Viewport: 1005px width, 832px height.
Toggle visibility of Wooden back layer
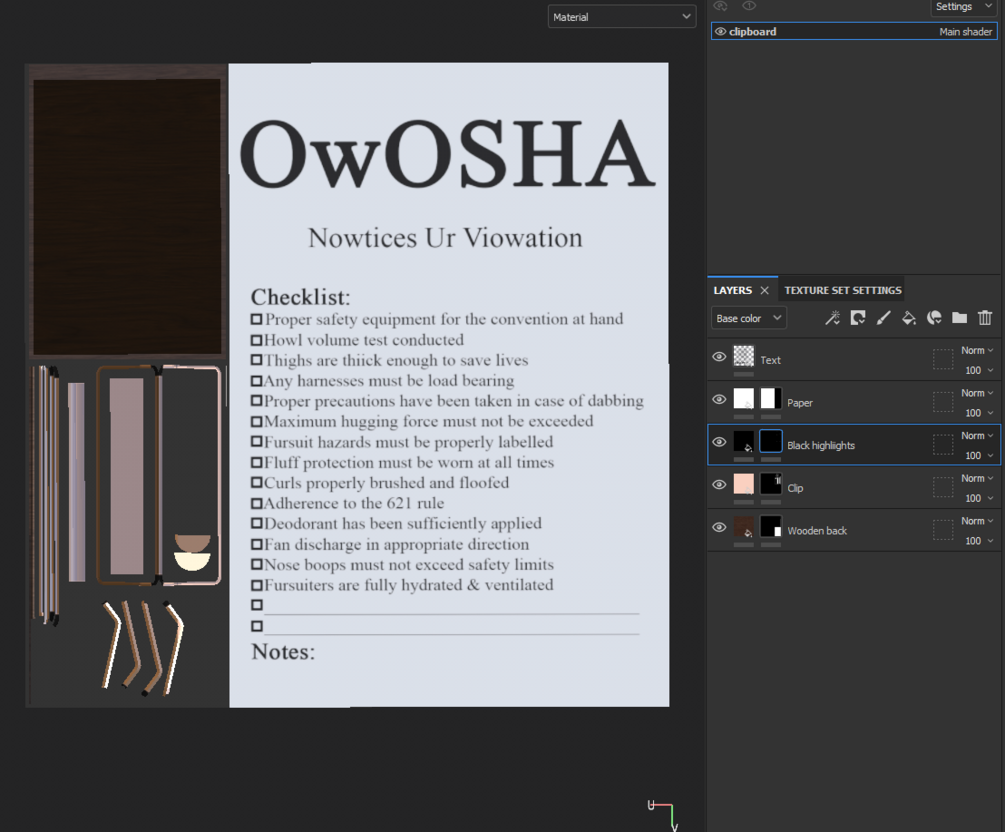(x=719, y=527)
